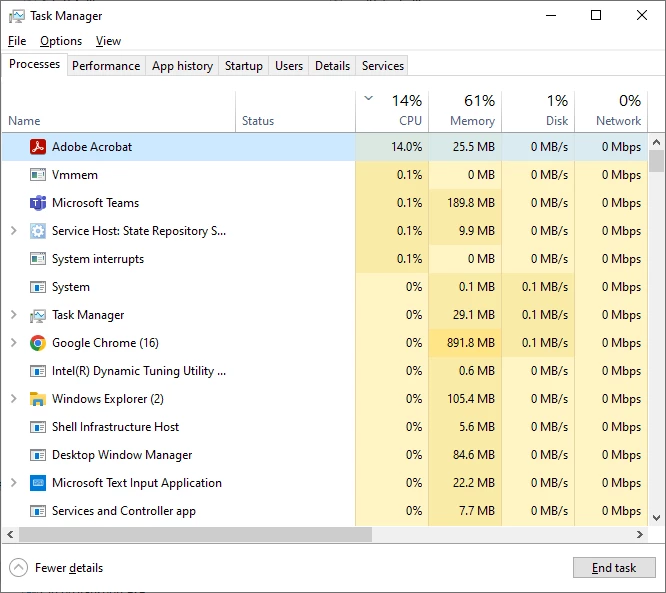666x593 pixels.
Task: Click the sort arrow above CPU column
Action: (x=369, y=98)
